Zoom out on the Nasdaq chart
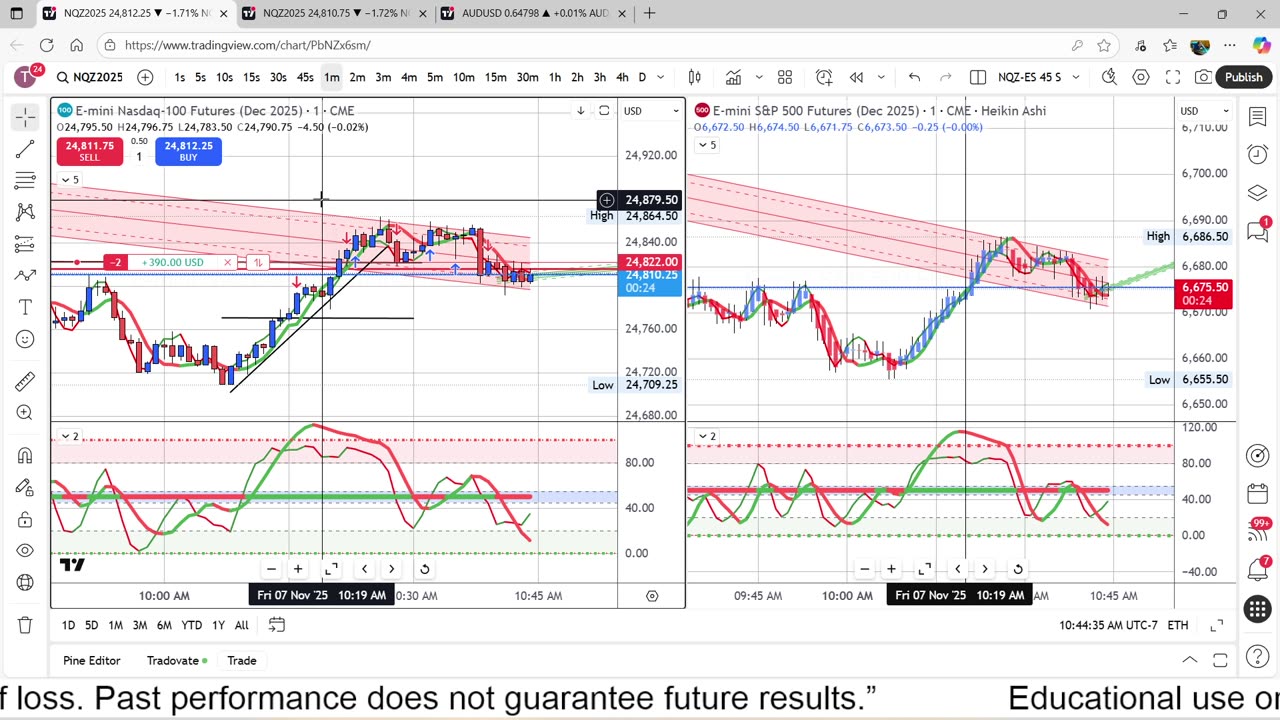This screenshot has width=1280, height=720. click(x=271, y=569)
